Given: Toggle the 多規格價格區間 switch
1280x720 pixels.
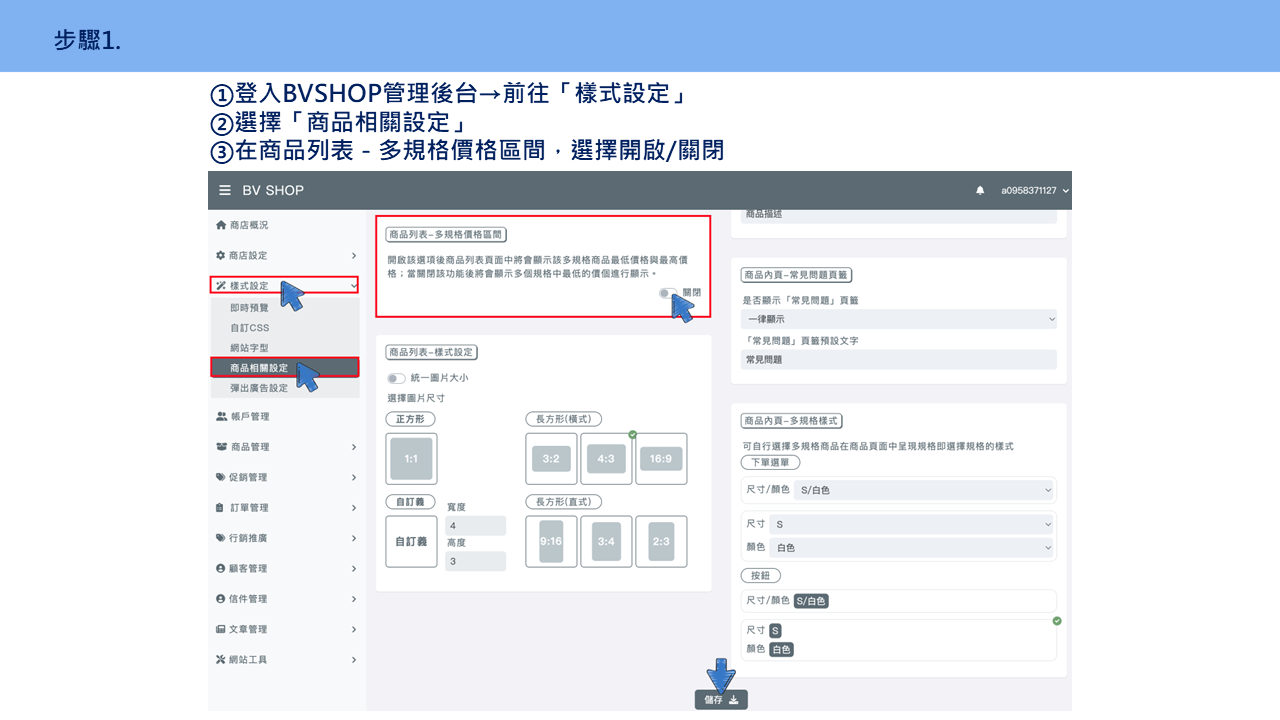Looking at the screenshot, I should tap(668, 293).
